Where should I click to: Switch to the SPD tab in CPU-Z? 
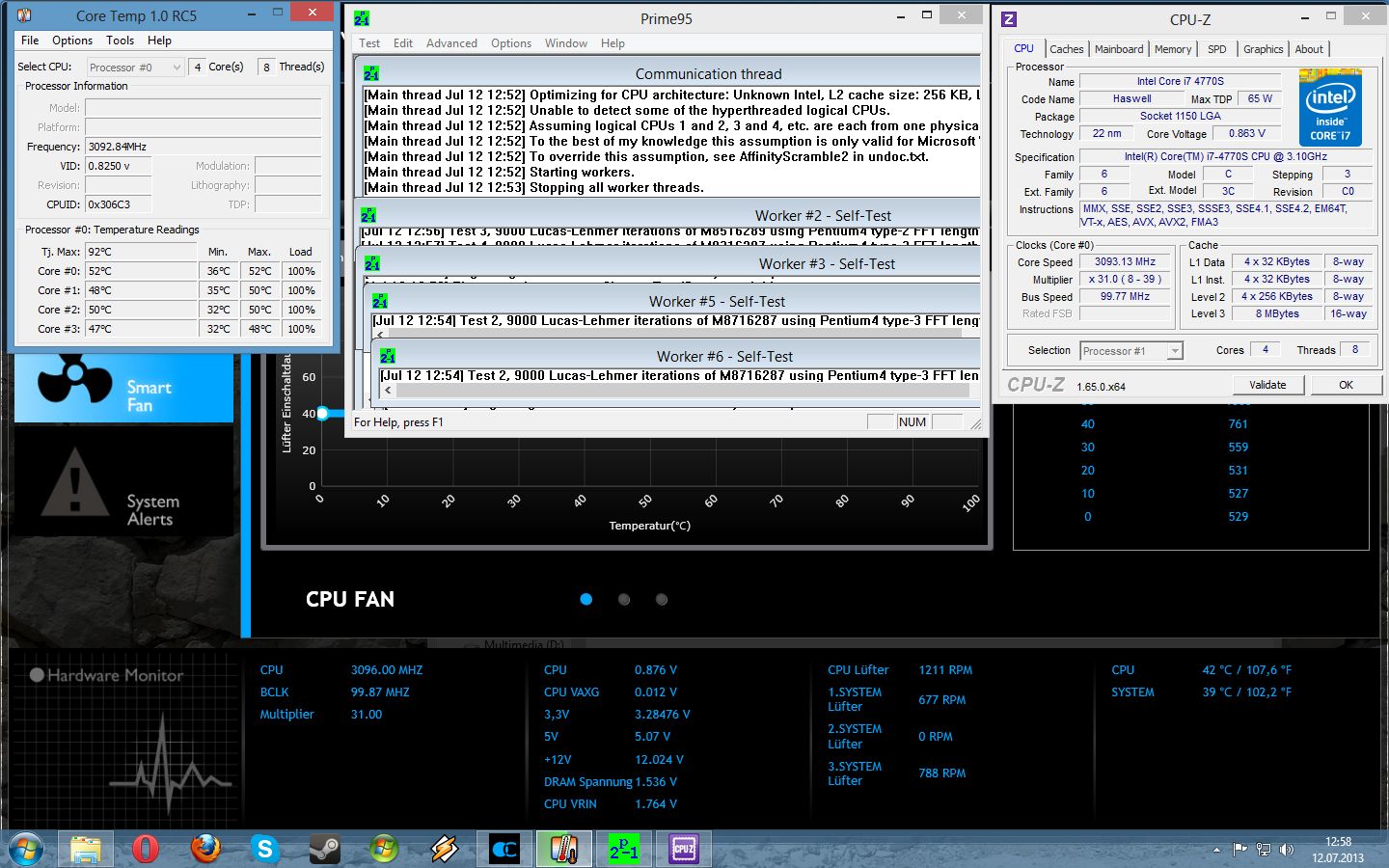(x=1217, y=49)
